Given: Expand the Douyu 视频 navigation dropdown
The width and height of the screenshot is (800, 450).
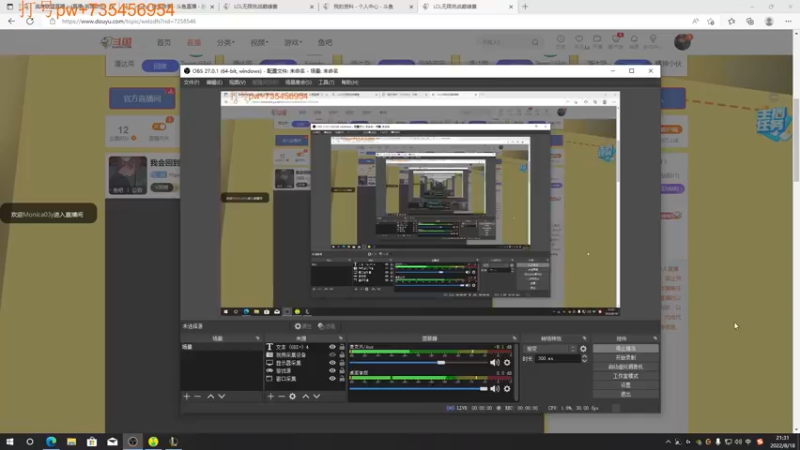Looking at the screenshot, I should coord(259,42).
